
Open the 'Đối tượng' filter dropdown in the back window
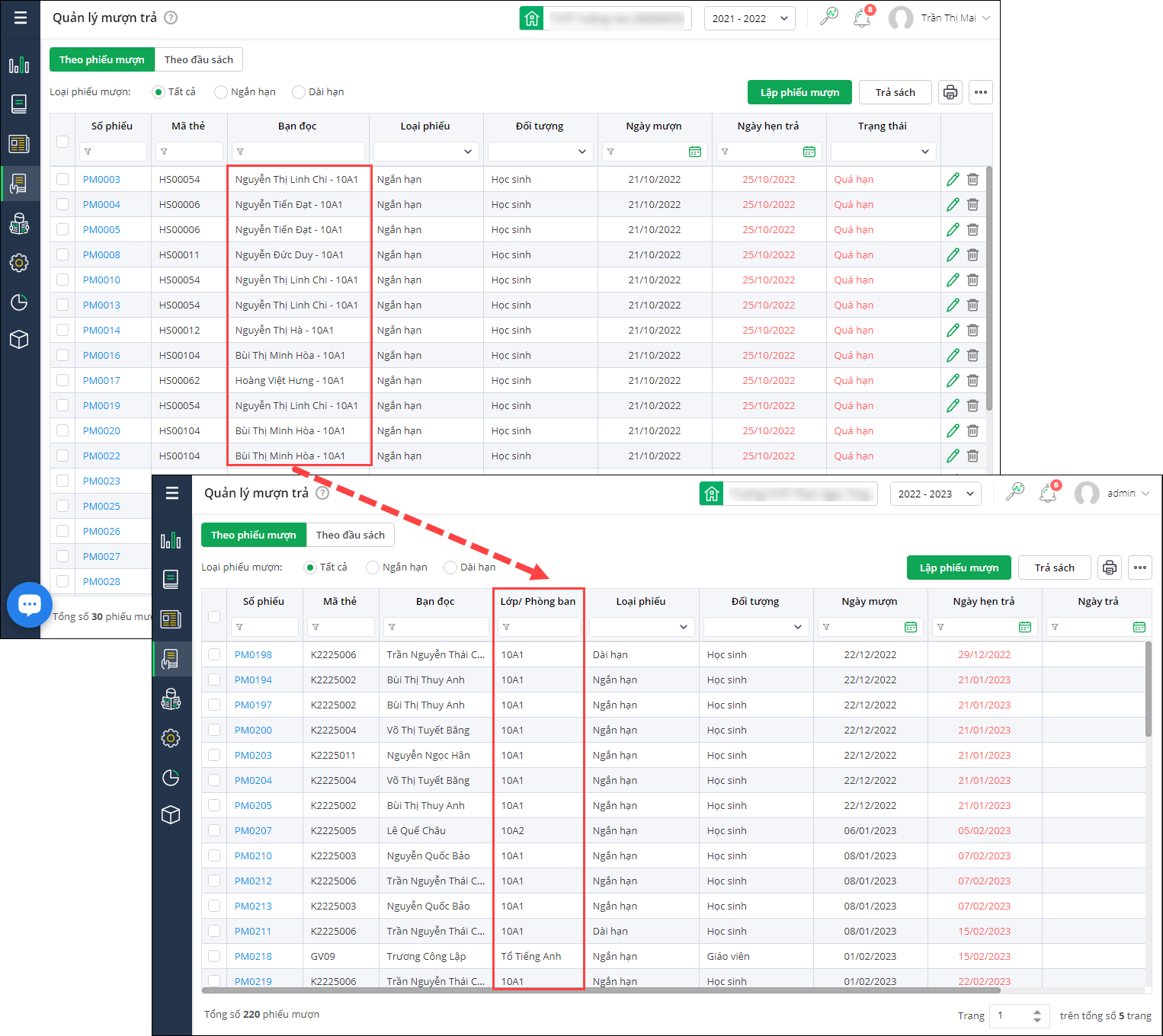point(540,152)
